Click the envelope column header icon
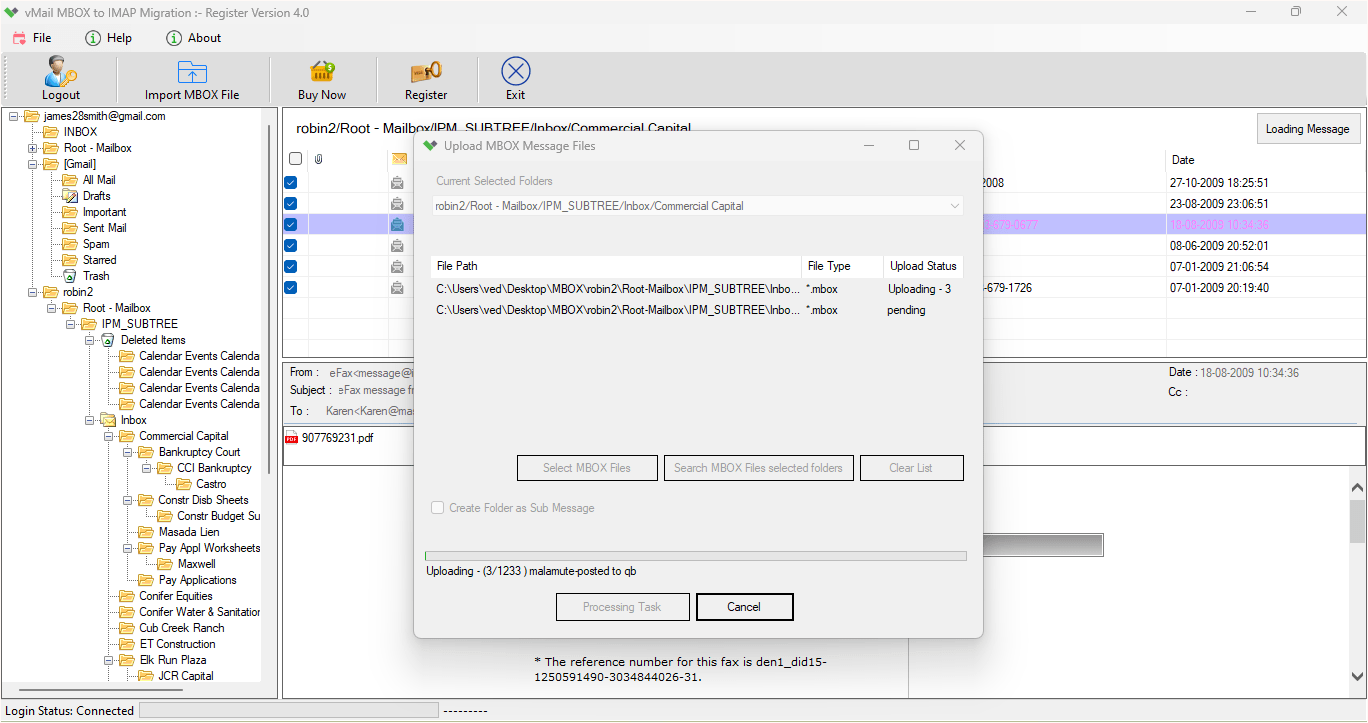 click(x=399, y=159)
